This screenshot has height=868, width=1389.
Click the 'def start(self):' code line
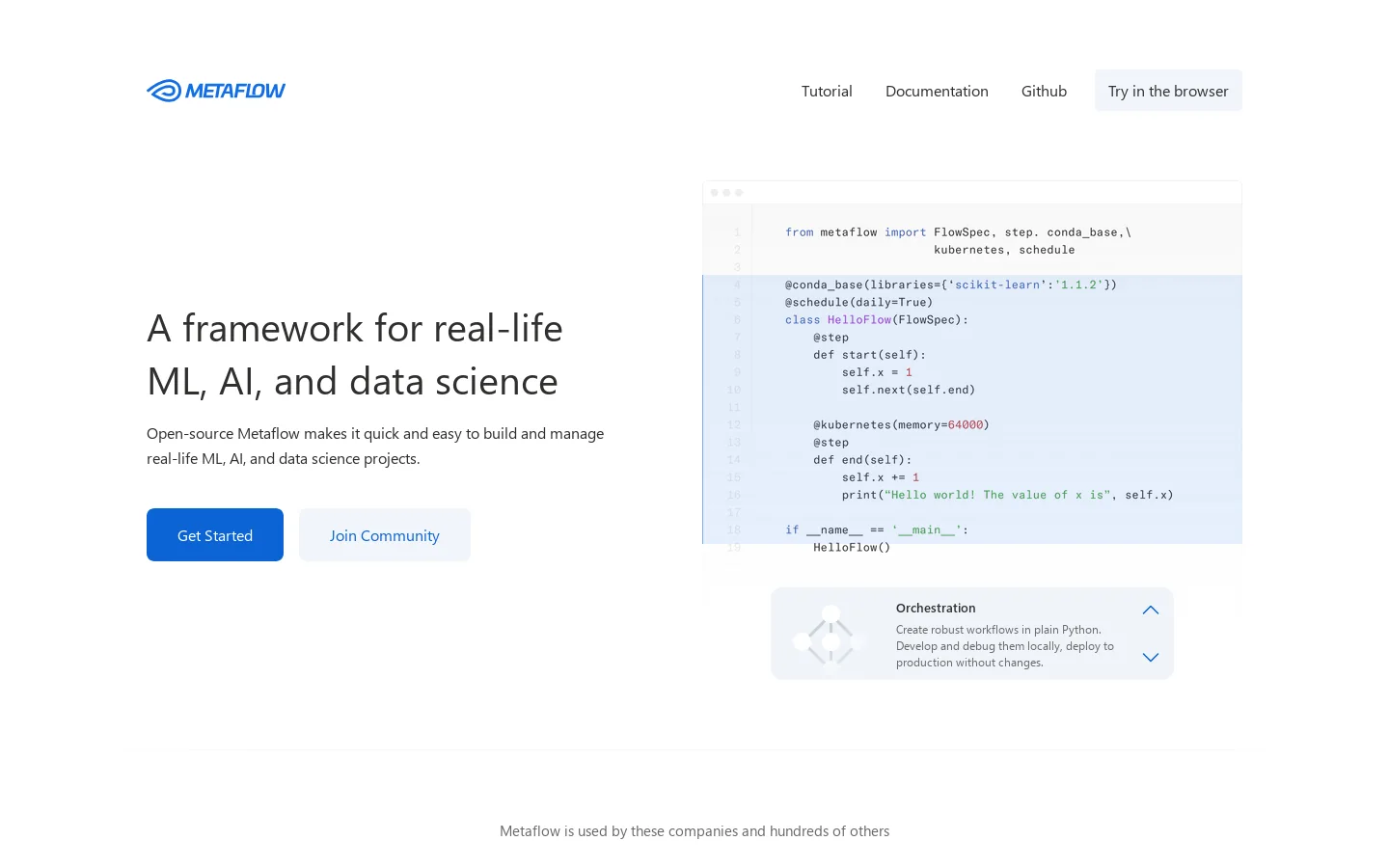(869, 355)
